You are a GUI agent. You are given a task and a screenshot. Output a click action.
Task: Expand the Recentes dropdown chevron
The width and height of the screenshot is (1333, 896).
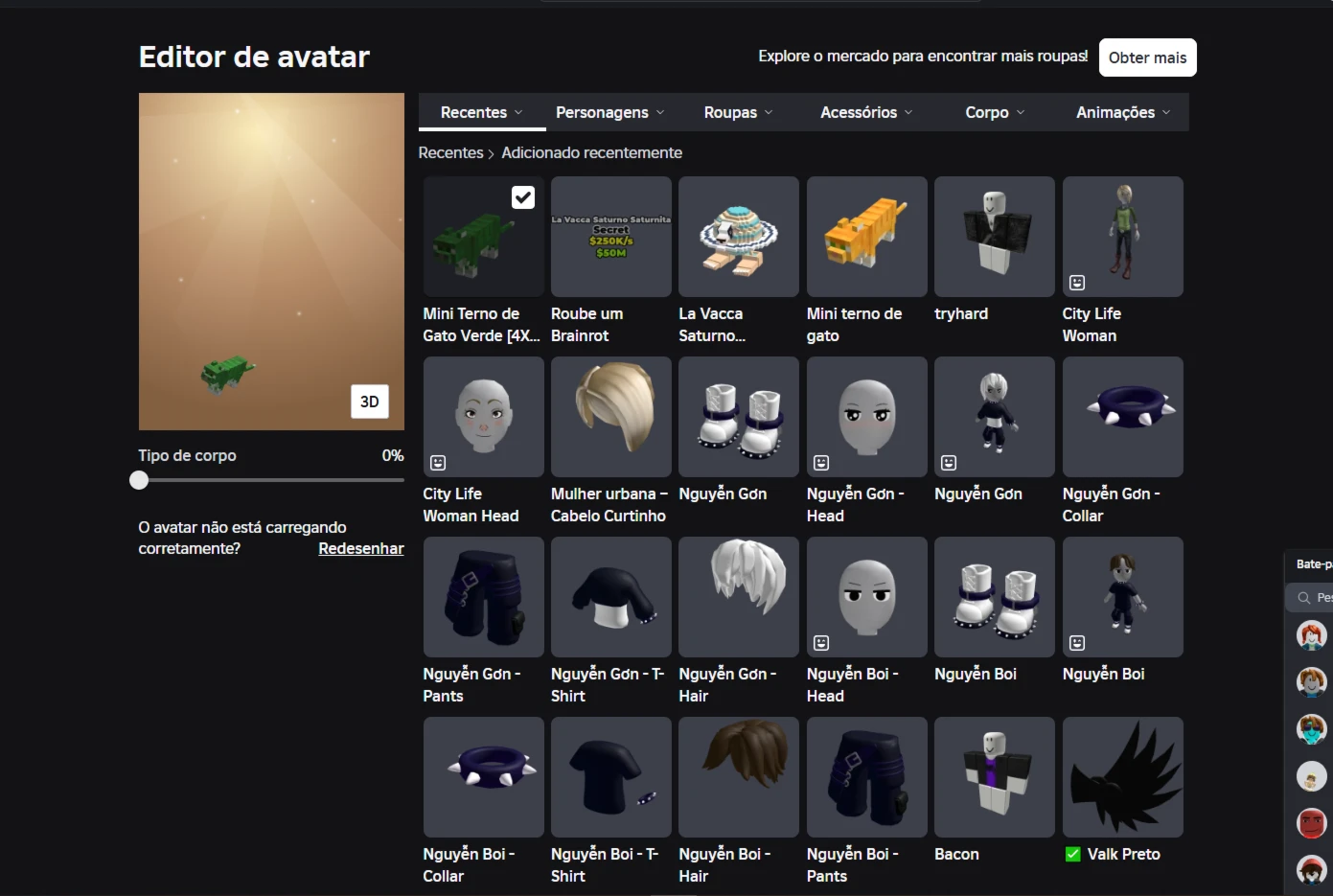coord(518,112)
